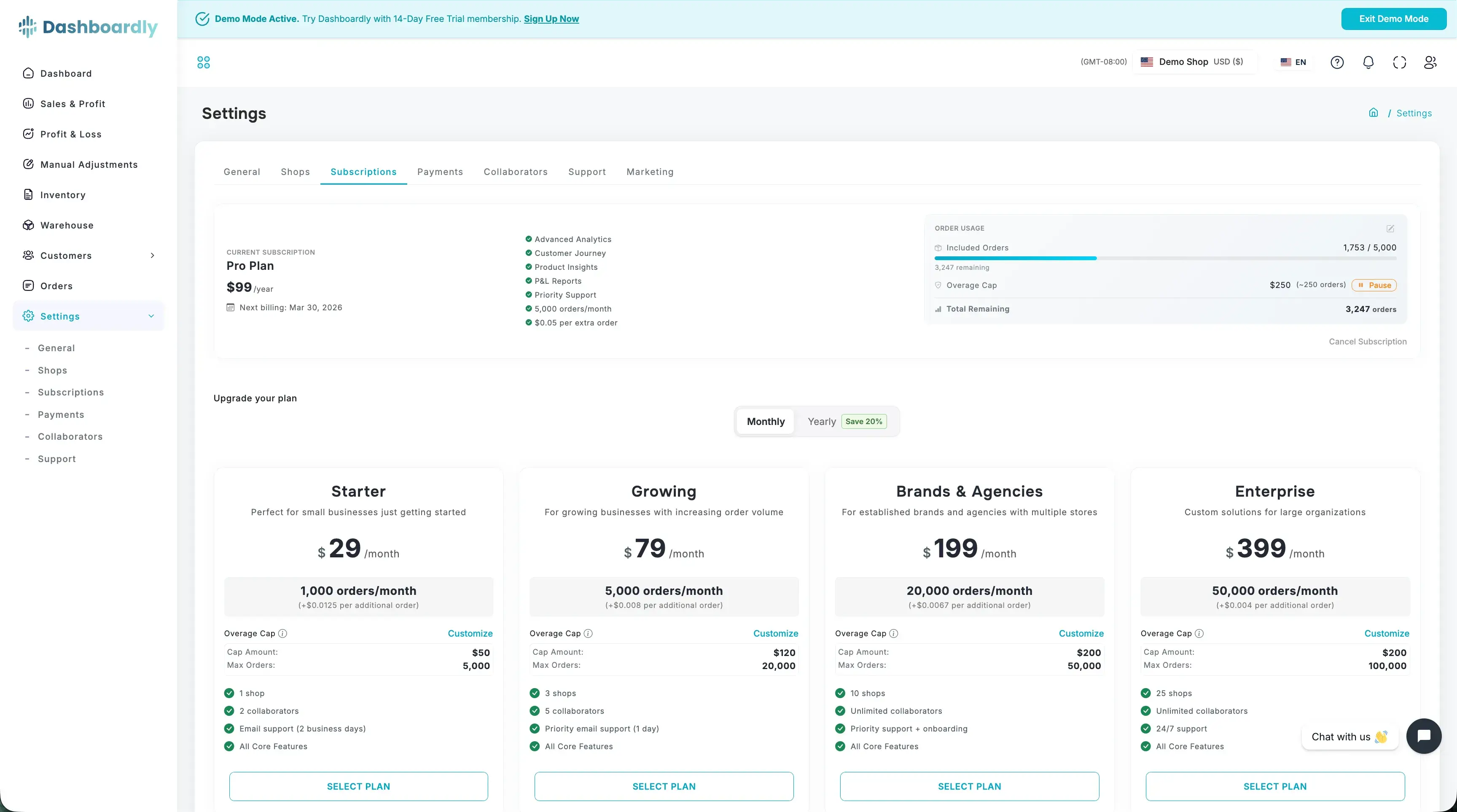This screenshot has width=1457, height=812.
Task: Switch billing to Monthly
Action: tap(765, 421)
